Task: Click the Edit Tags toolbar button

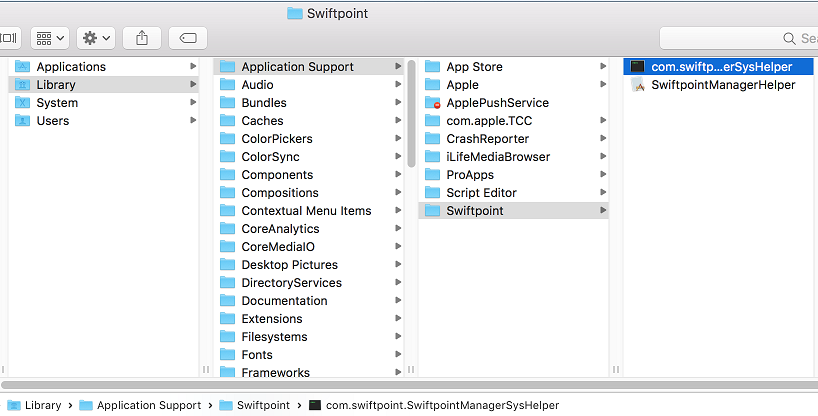Action: (188, 38)
